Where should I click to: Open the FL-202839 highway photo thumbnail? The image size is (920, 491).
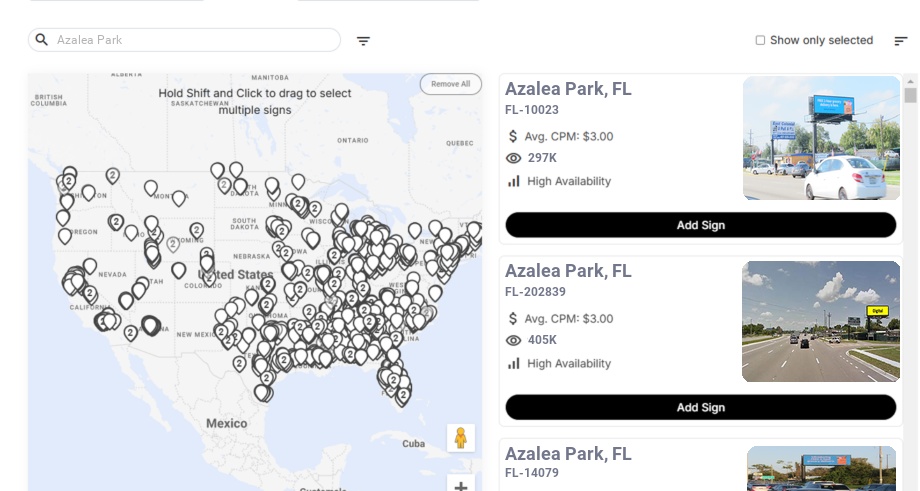coord(820,321)
